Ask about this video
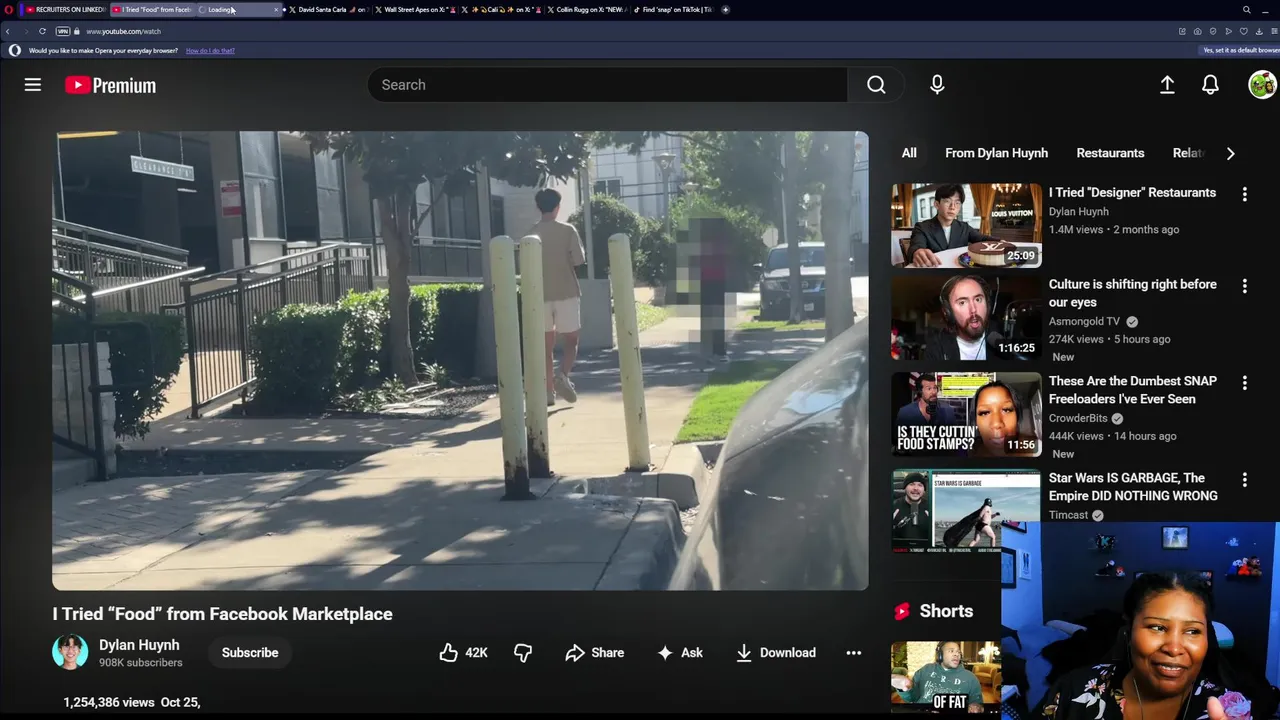1280x720 pixels. click(x=680, y=652)
